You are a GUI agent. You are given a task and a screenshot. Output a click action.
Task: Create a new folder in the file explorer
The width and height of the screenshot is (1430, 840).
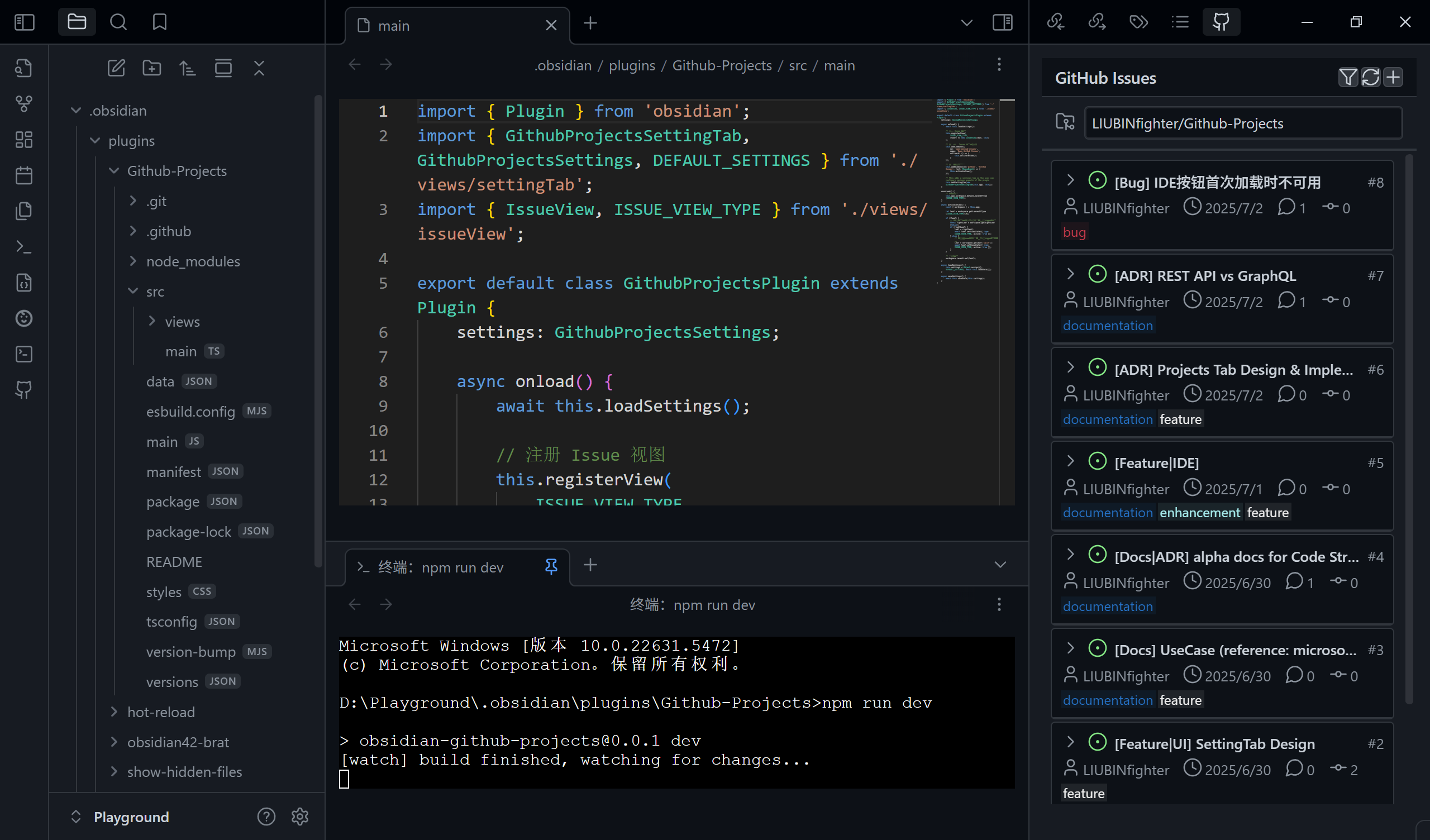151,68
